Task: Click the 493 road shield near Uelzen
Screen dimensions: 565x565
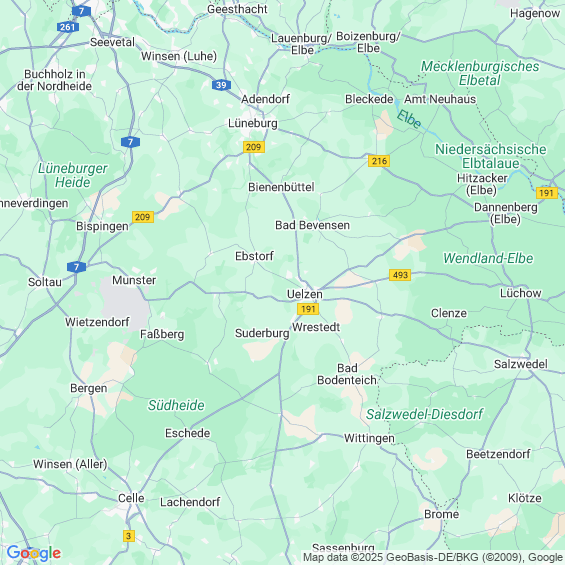Action: click(x=400, y=275)
